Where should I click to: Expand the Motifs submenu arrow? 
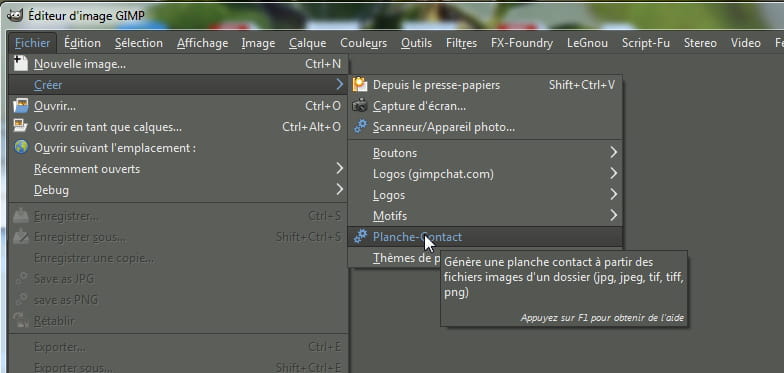(x=614, y=216)
